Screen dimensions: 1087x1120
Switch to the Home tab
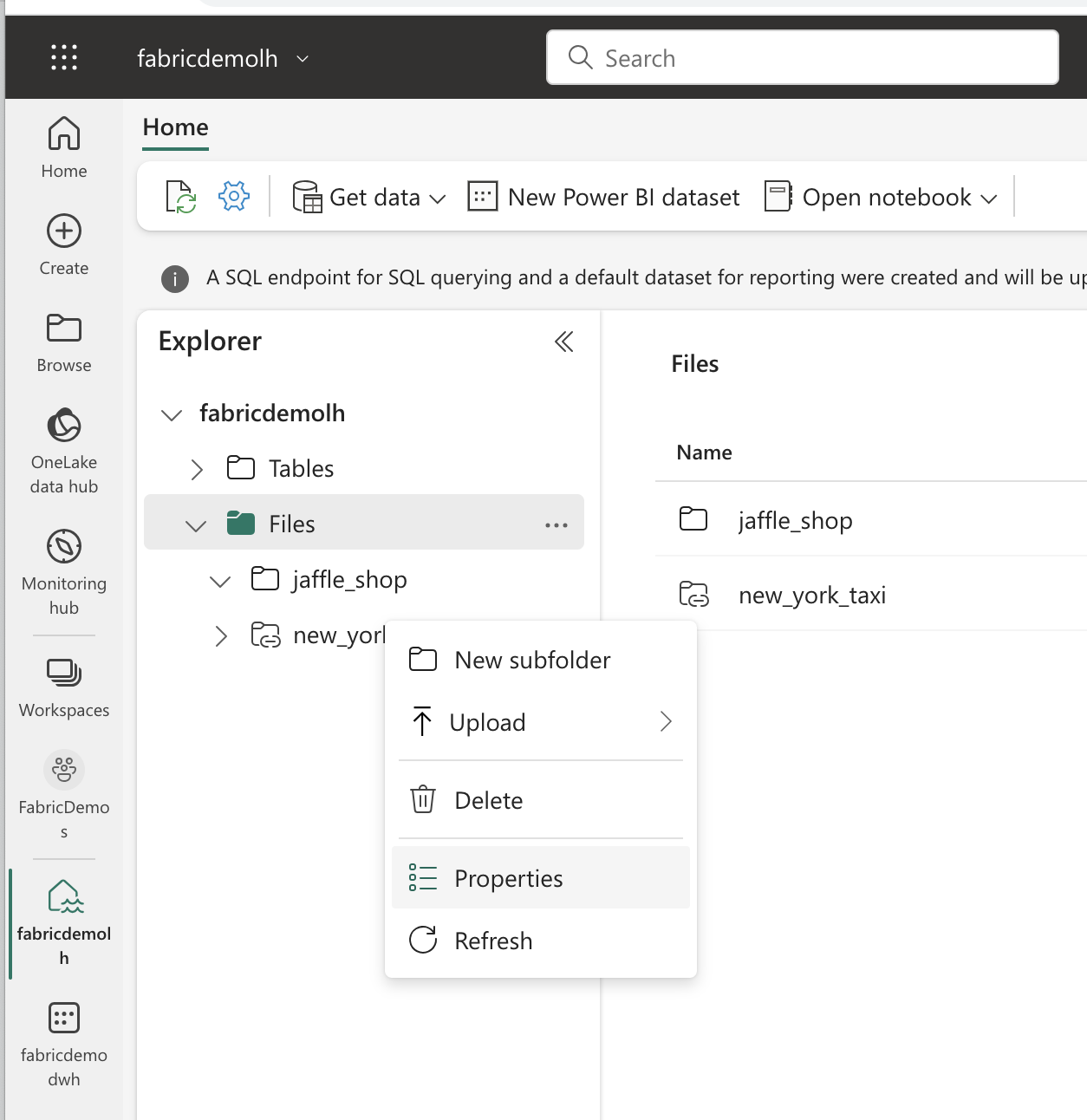(x=174, y=127)
